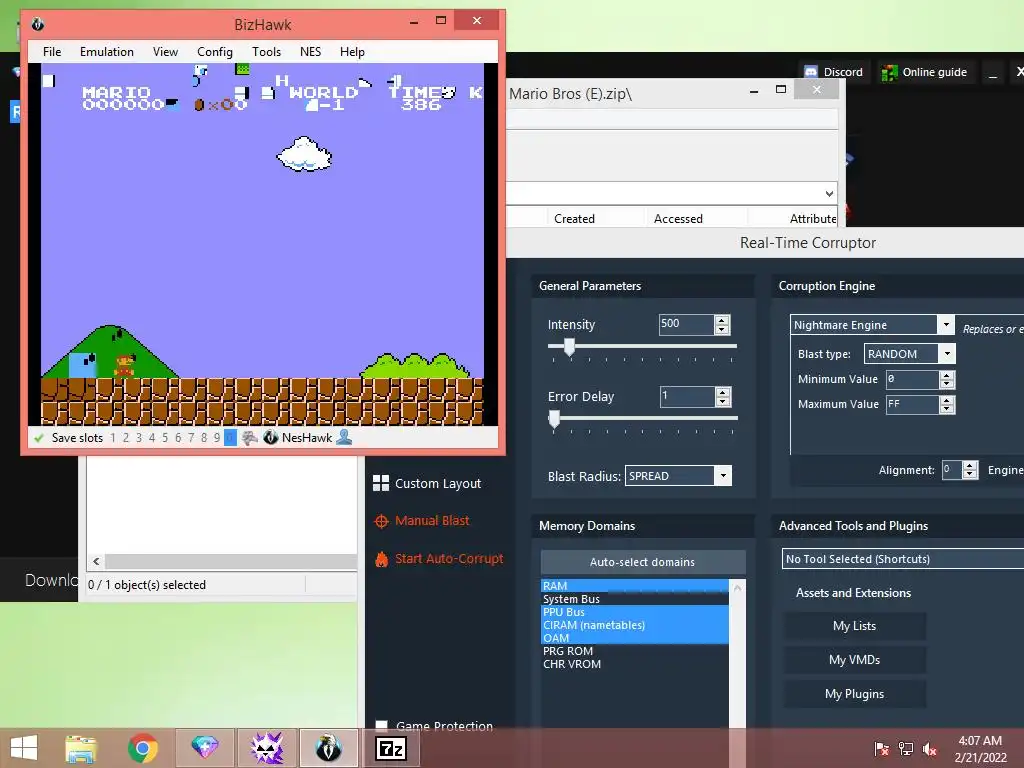The width and height of the screenshot is (1024, 768).
Task: Open My Lists
Action: [x=854, y=626]
